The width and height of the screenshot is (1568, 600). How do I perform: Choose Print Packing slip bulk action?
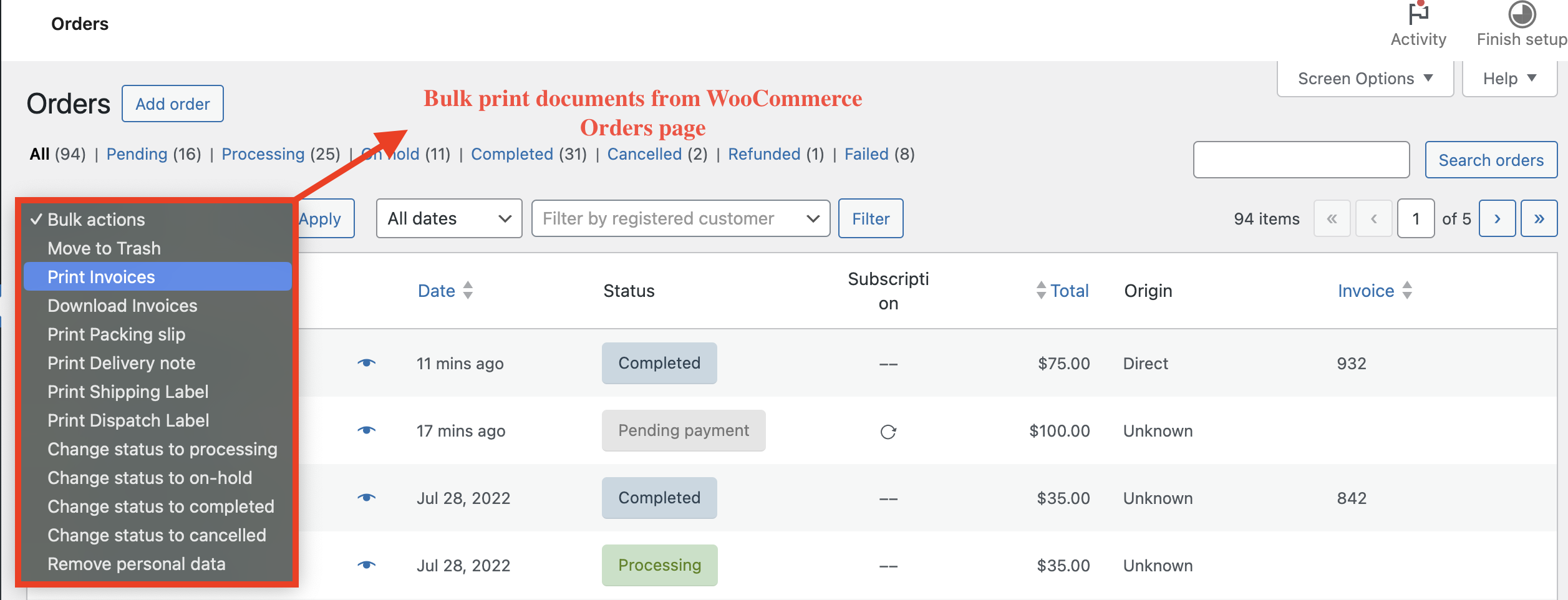click(x=158, y=334)
